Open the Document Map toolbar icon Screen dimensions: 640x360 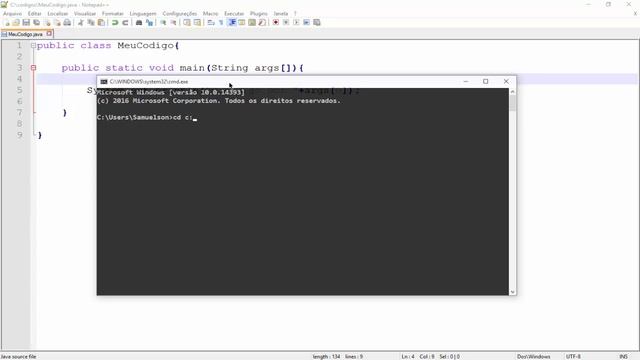coord(252,22)
